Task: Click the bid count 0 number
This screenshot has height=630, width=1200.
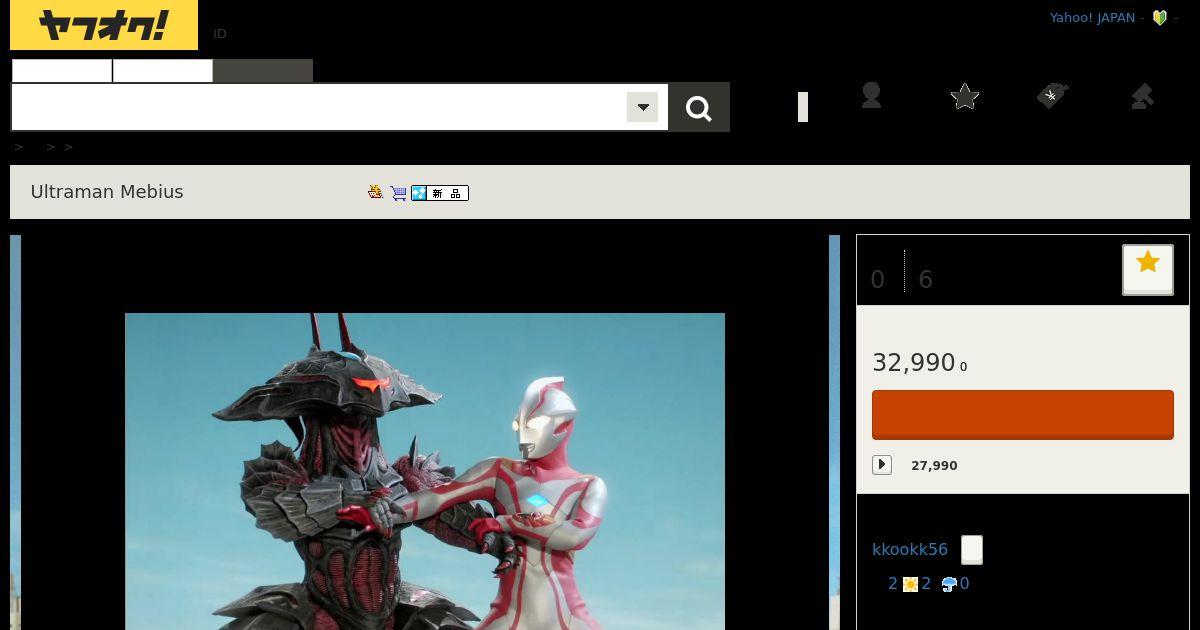Action: click(x=878, y=280)
